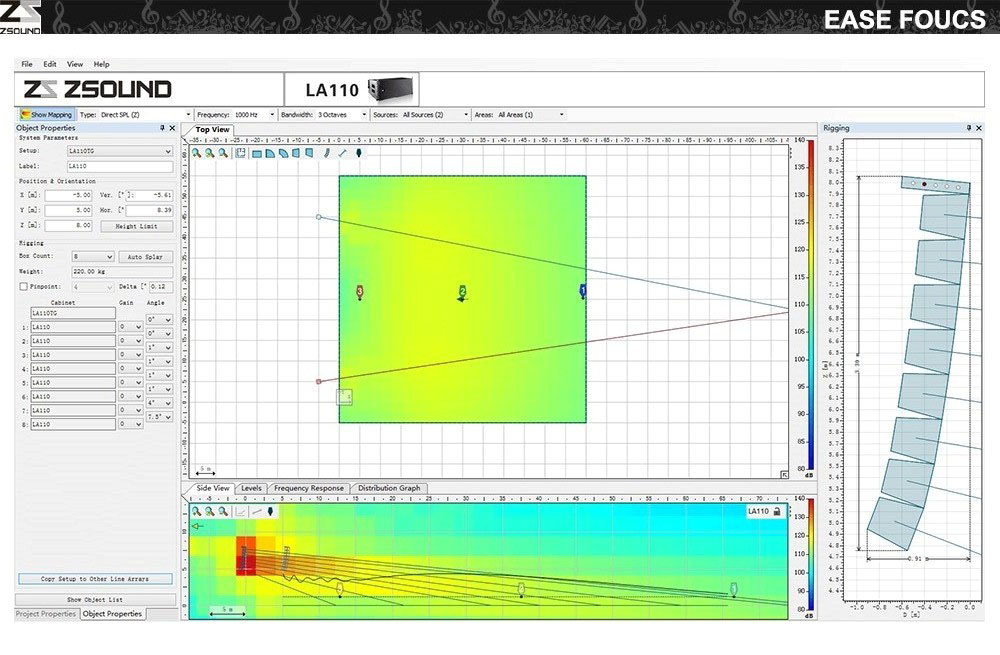This screenshot has height=655, width=1000.
Task: Click the zoom in magnifier in Top View toolbar
Action: (196, 153)
